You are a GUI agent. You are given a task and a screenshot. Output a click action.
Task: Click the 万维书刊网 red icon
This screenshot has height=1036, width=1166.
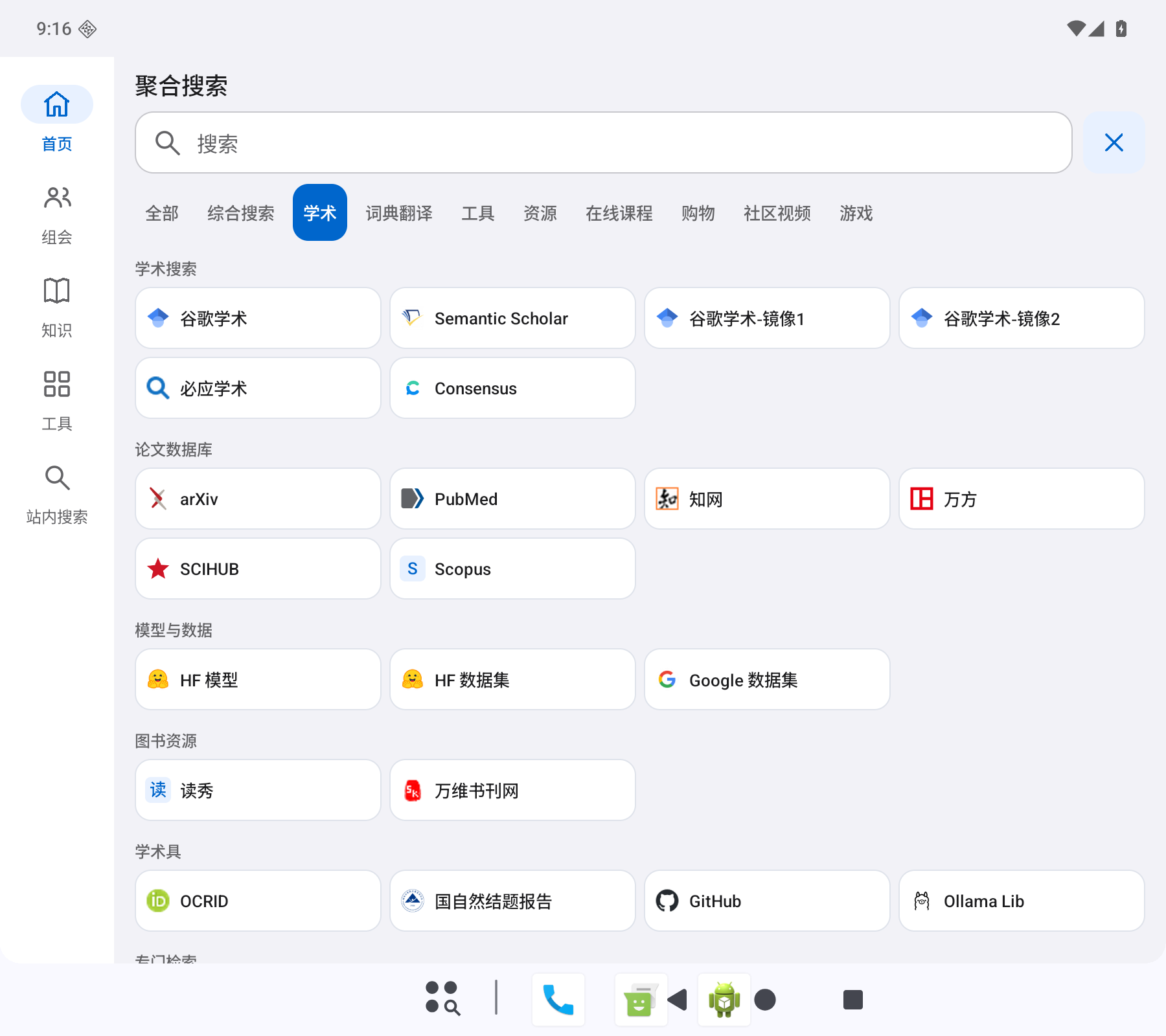click(x=412, y=790)
